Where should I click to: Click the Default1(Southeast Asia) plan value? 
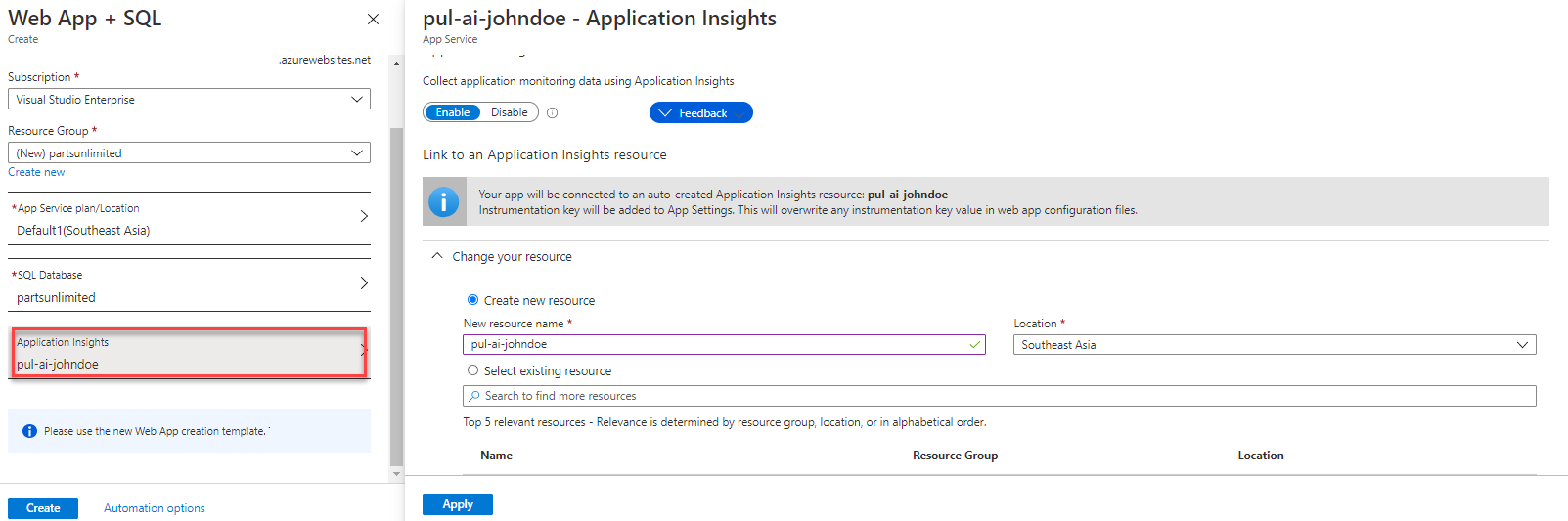[83, 231]
